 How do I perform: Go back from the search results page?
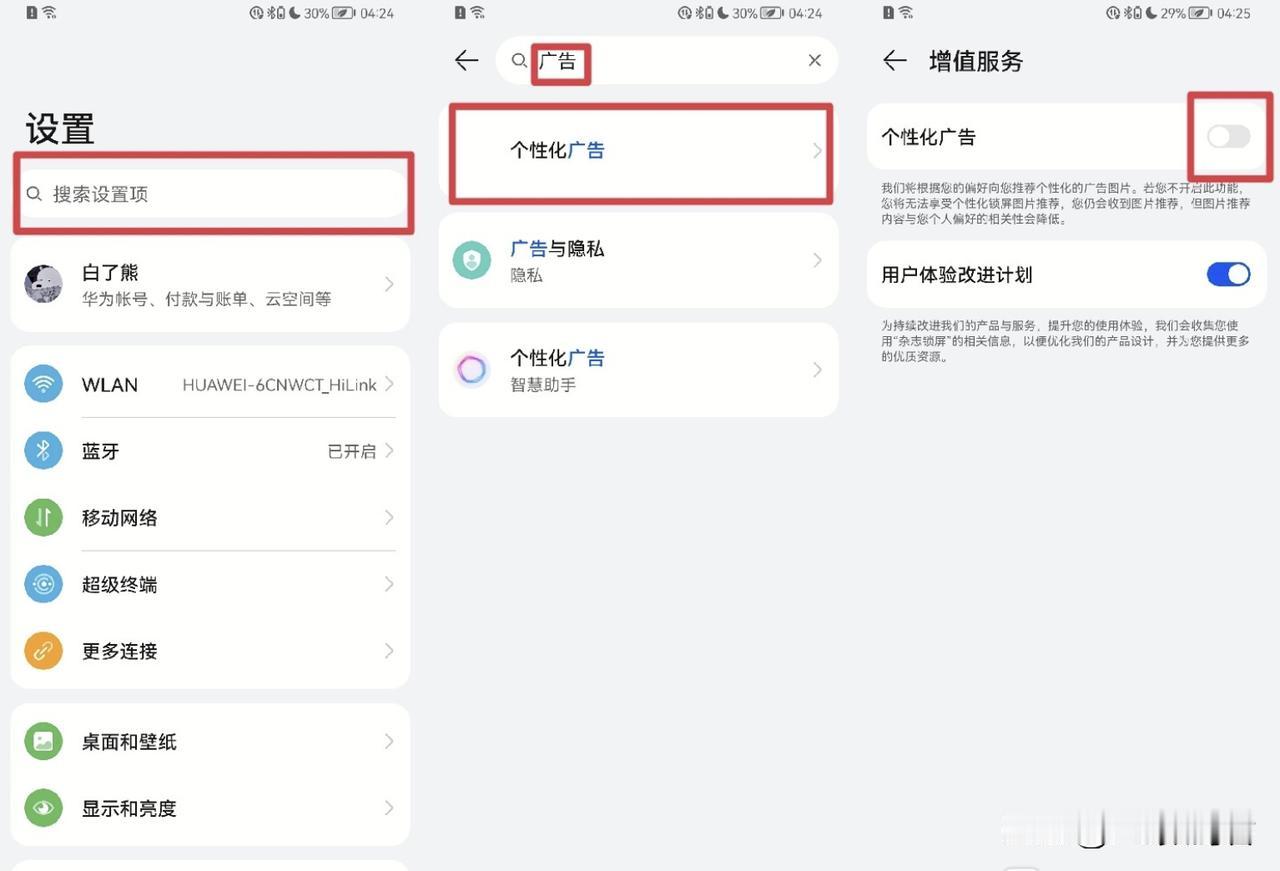tap(467, 61)
